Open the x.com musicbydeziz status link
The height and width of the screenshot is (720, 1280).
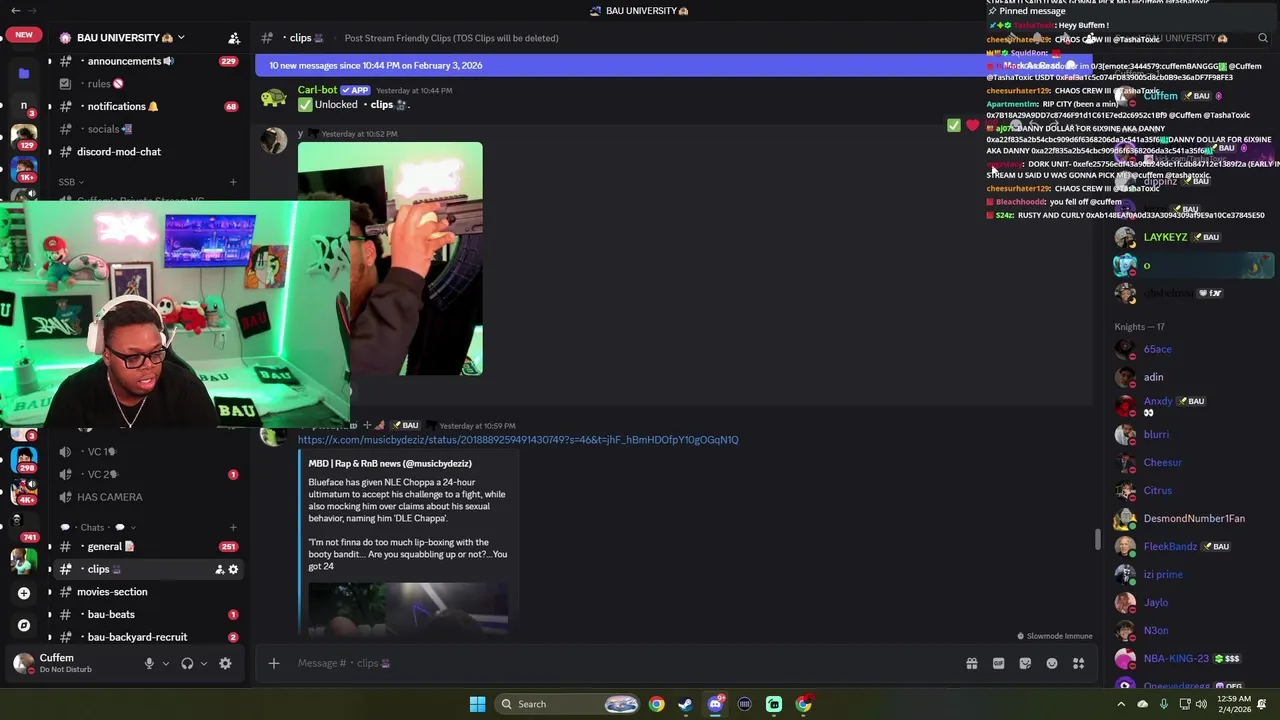pyautogui.click(x=518, y=440)
